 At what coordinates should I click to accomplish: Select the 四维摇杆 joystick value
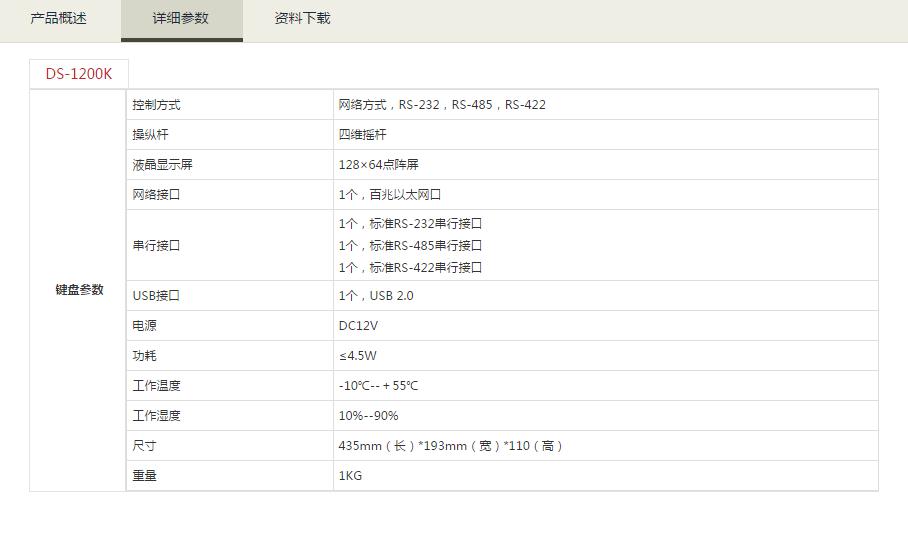point(362,135)
